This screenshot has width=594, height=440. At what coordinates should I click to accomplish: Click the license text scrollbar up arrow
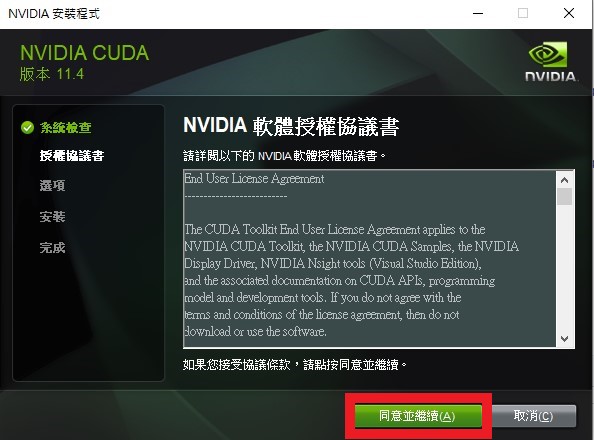pos(564,180)
